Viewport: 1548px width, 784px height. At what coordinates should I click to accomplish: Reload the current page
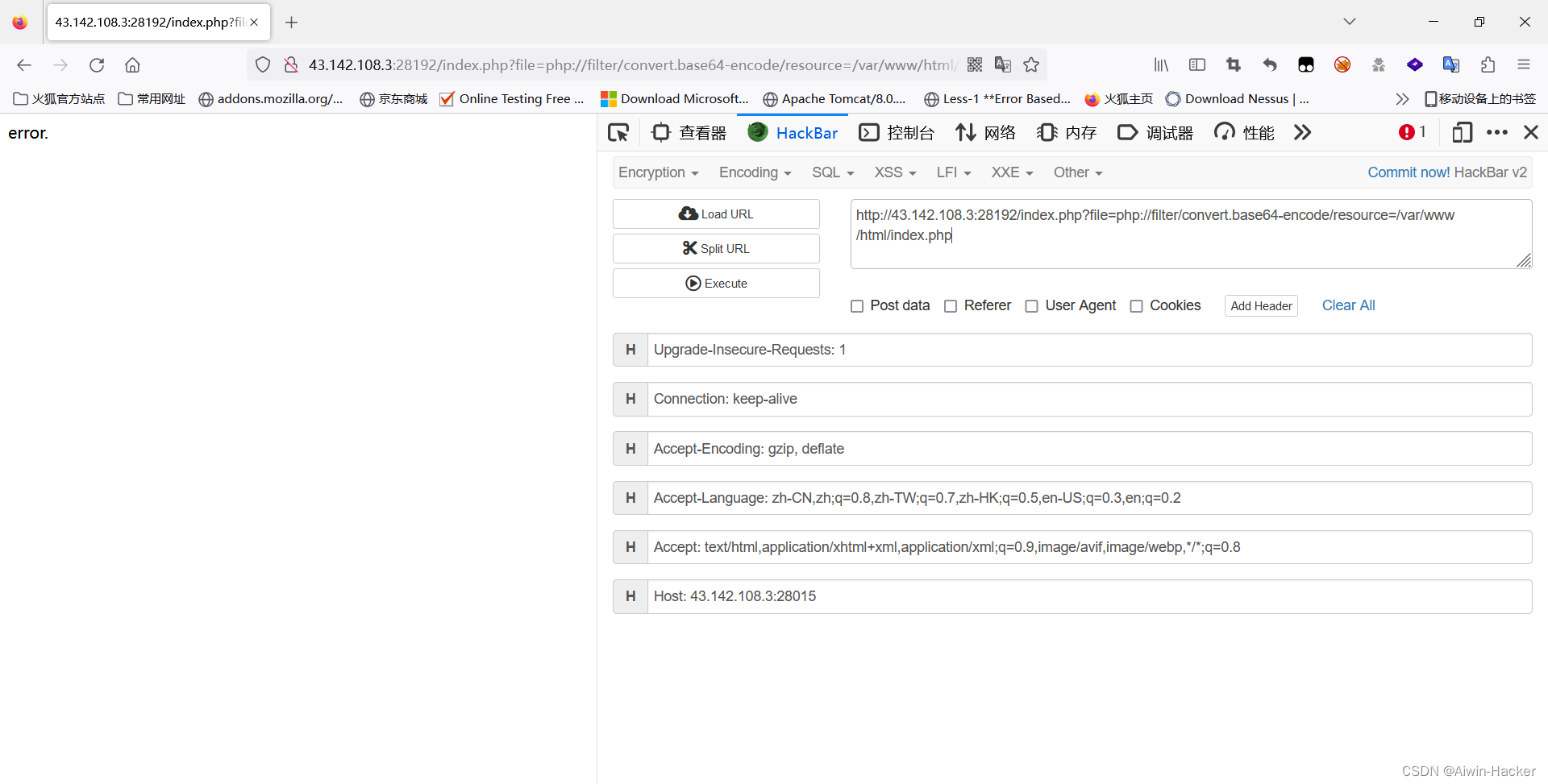[x=97, y=65]
